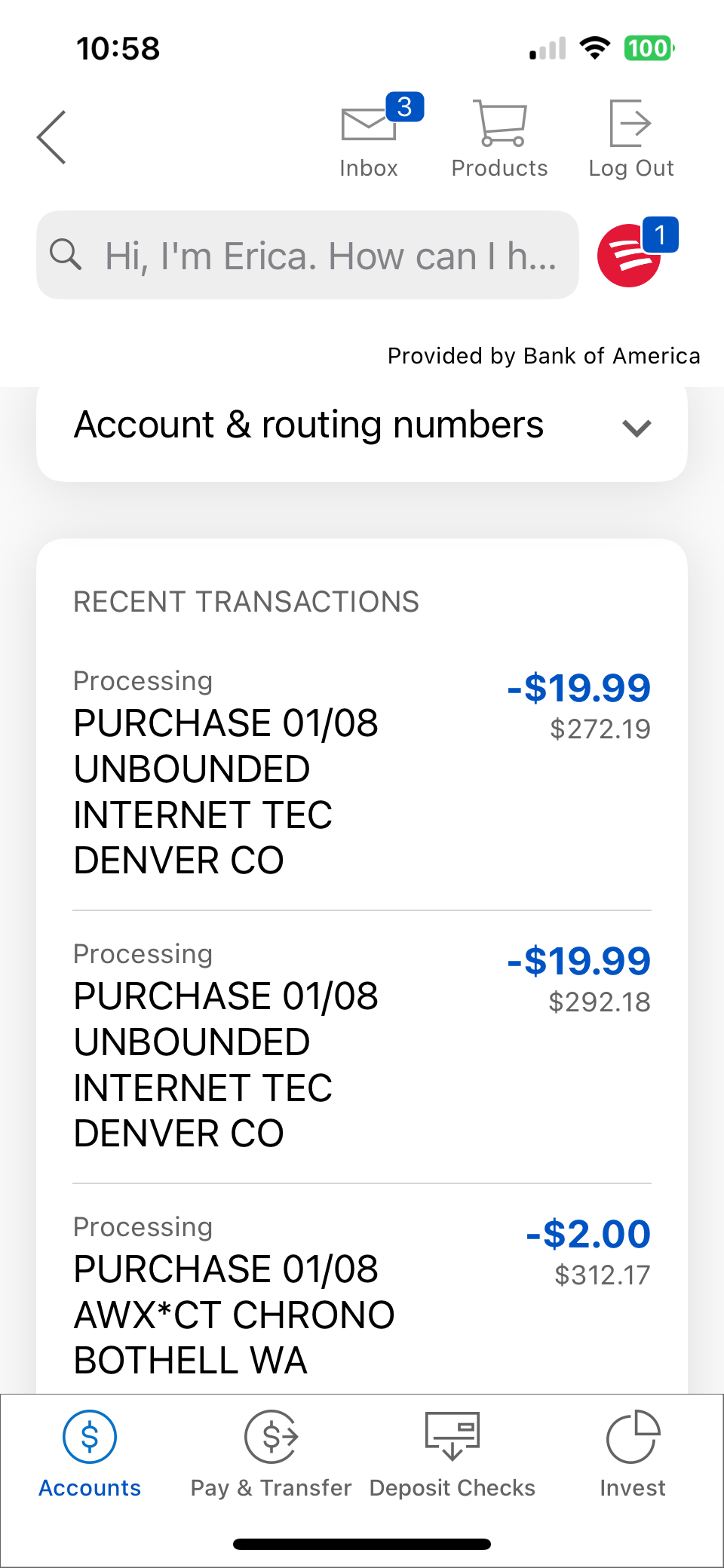Open the Products shopping cart
Image resolution: width=724 pixels, height=1568 pixels.
(x=499, y=124)
